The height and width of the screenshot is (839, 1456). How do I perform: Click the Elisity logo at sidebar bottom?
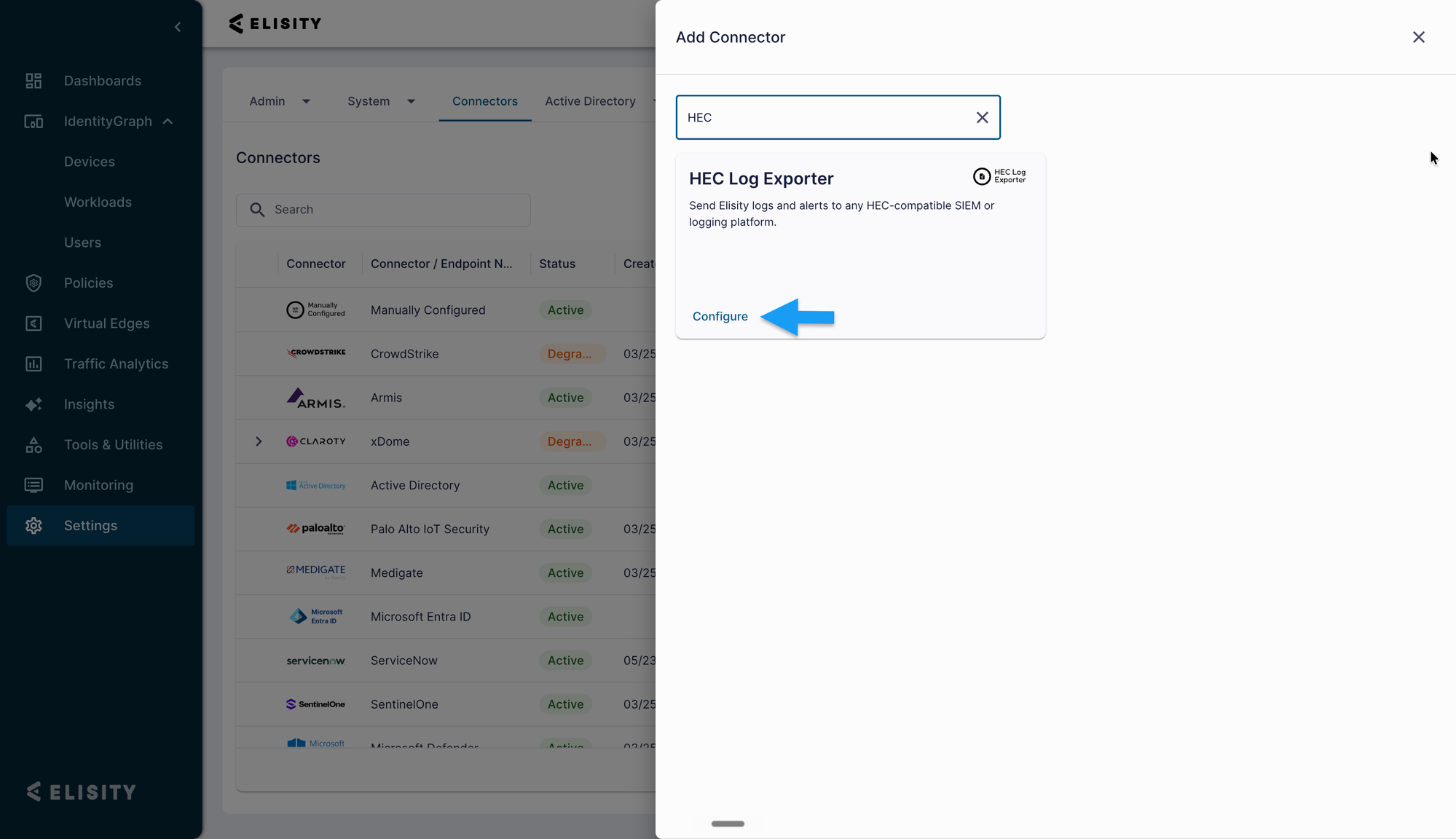82,792
